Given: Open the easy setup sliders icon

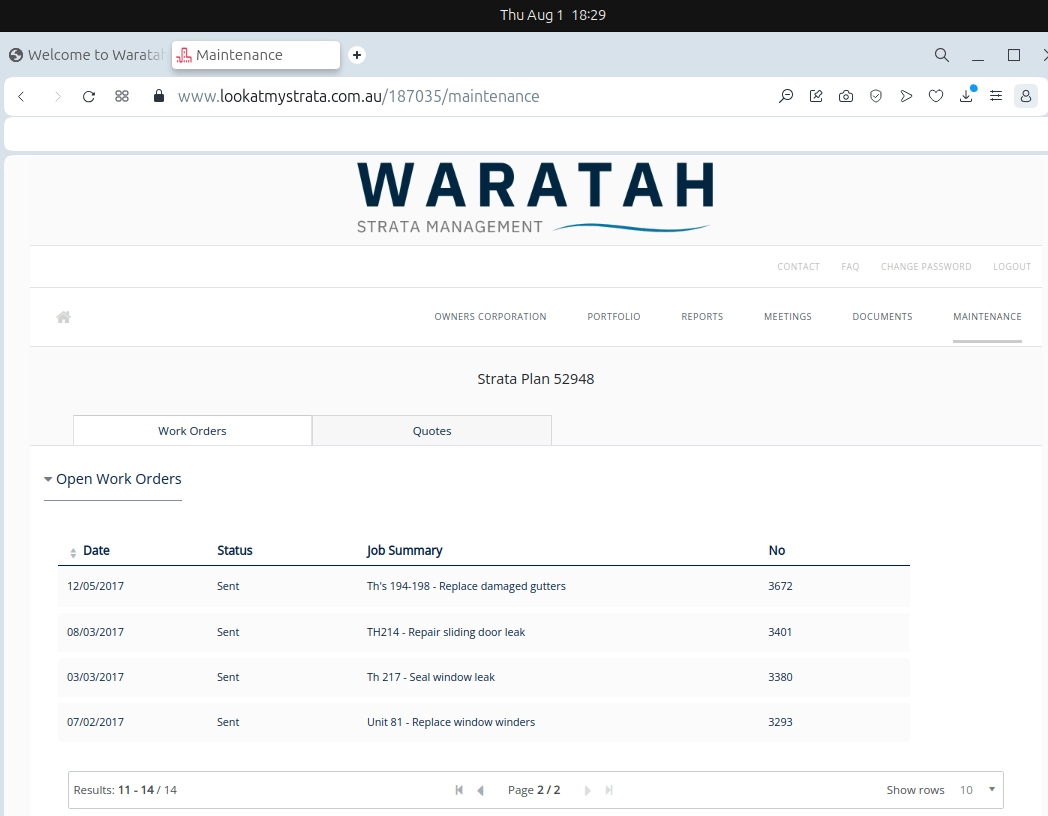Looking at the screenshot, I should 996,96.
